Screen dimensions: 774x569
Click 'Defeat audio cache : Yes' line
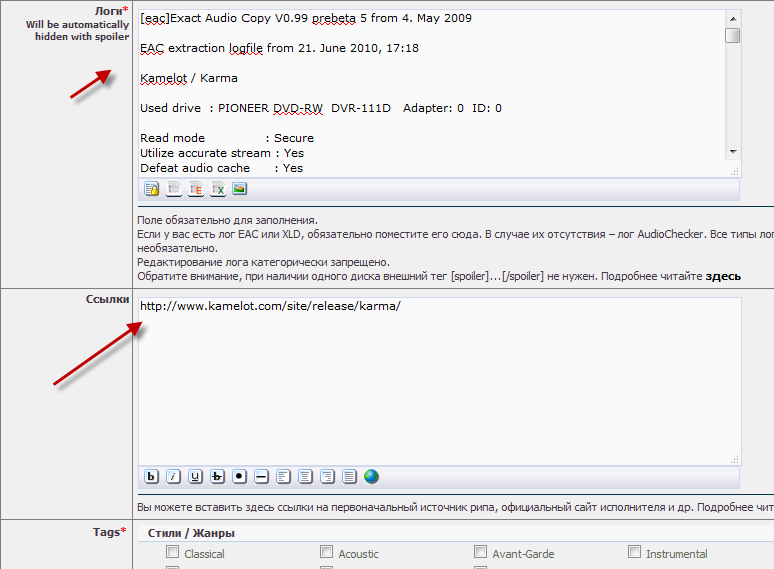click(x=221, y=168)
